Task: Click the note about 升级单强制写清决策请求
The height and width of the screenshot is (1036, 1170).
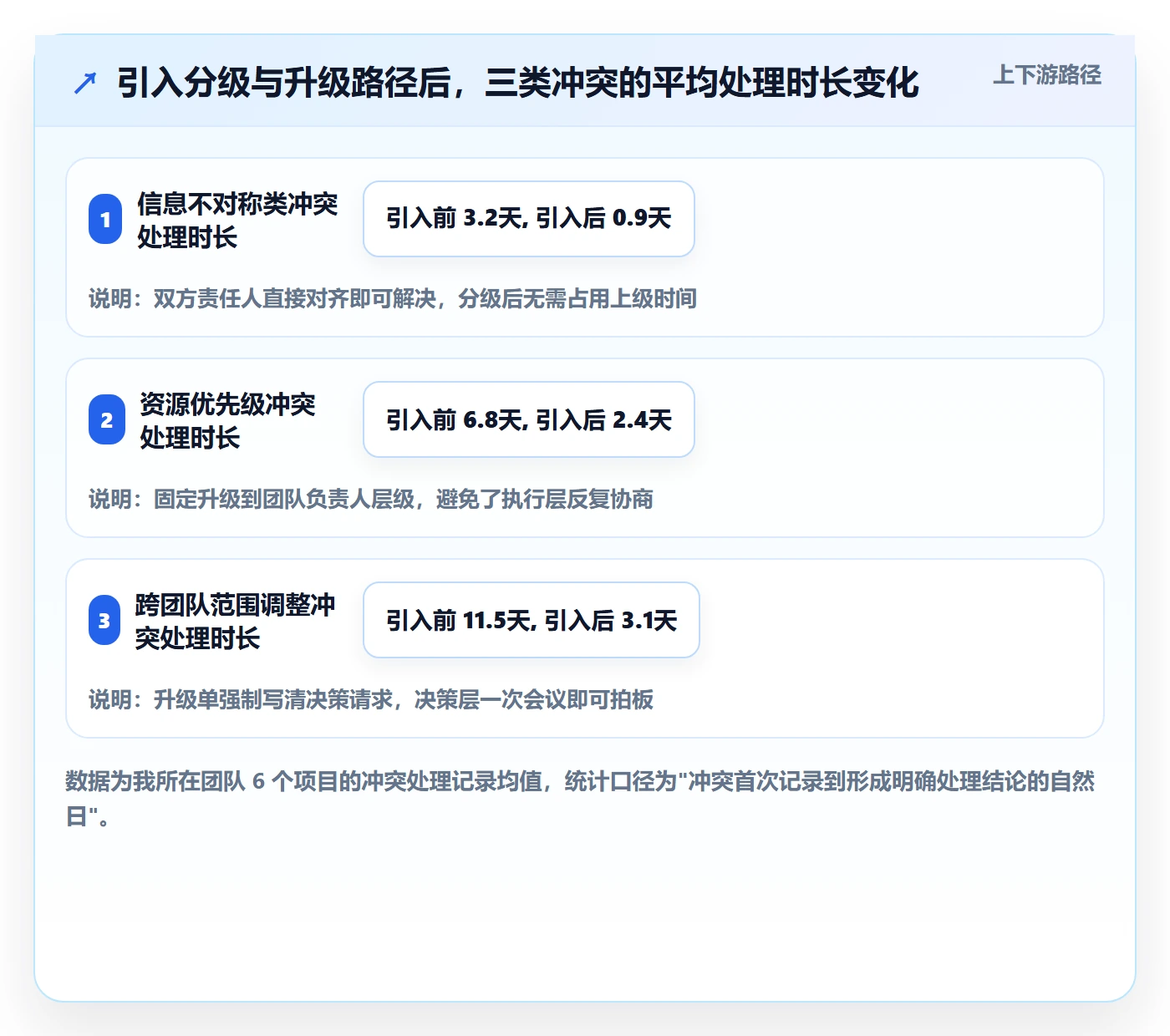Action: pos(371,699)
